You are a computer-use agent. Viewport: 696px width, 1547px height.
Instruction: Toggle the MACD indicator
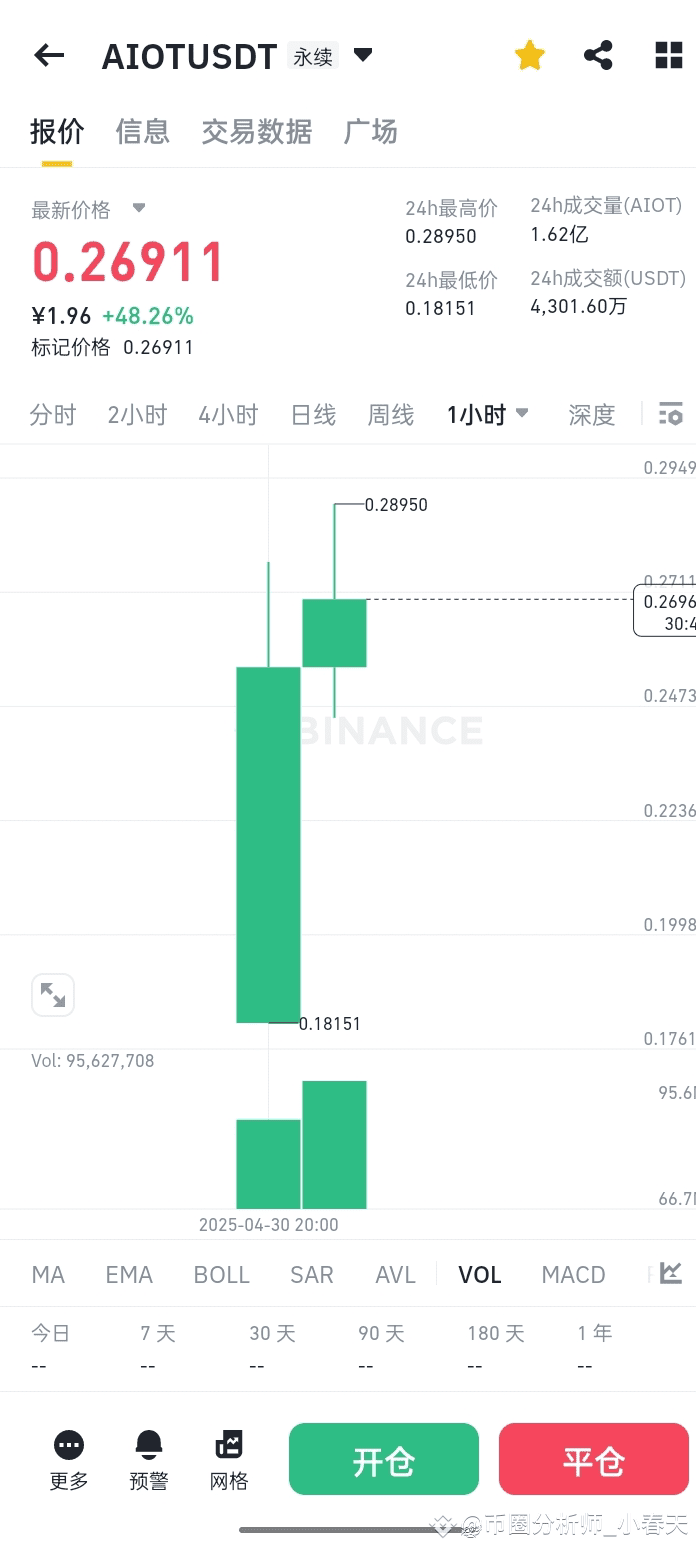click(x=573, y=1275)
